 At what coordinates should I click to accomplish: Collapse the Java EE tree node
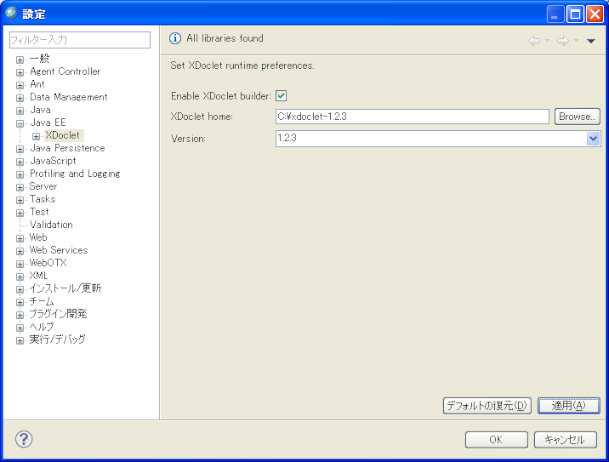pyautogui.click(x=19, y=123)
